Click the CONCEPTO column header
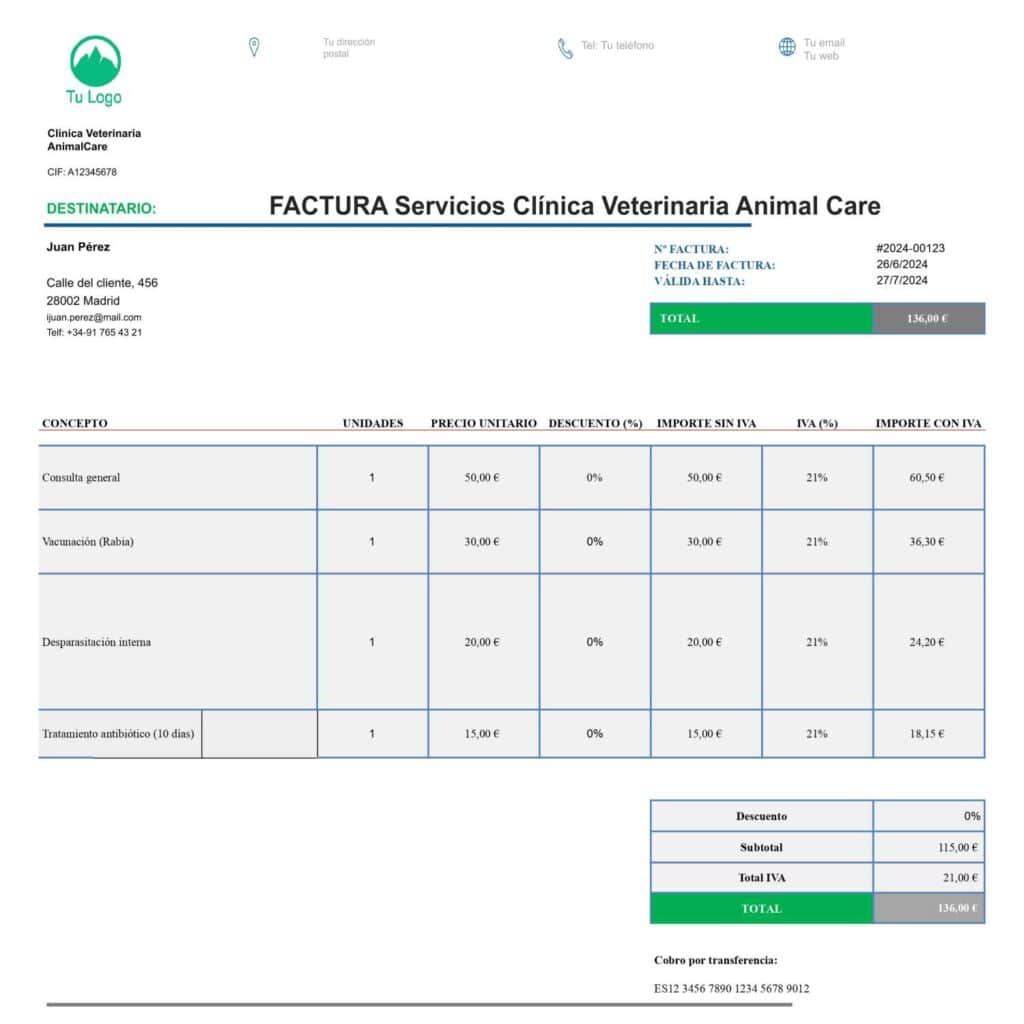This screenshot has width=1024, height=1024. pos(74,423)
